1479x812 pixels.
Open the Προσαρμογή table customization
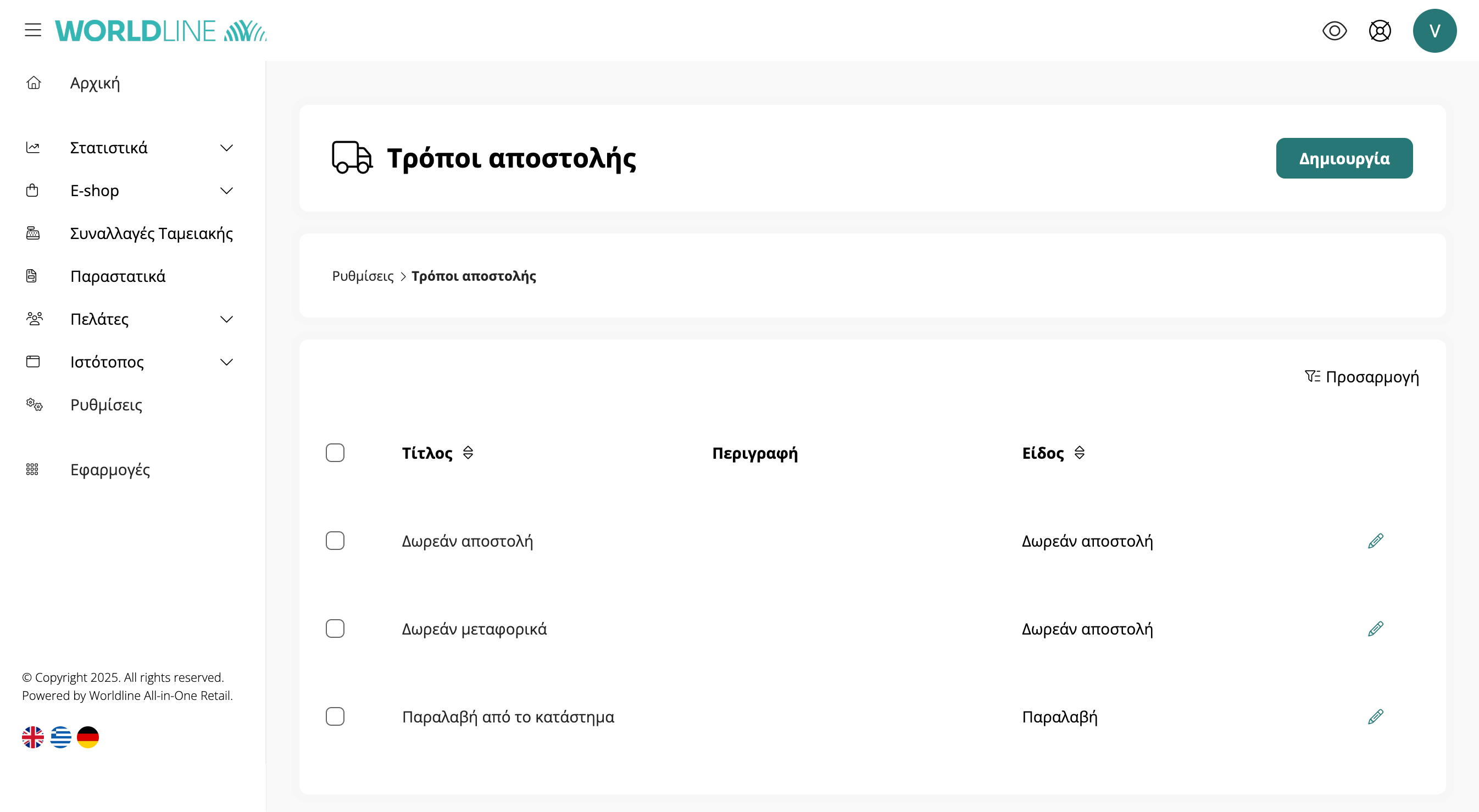(1362, 377)
